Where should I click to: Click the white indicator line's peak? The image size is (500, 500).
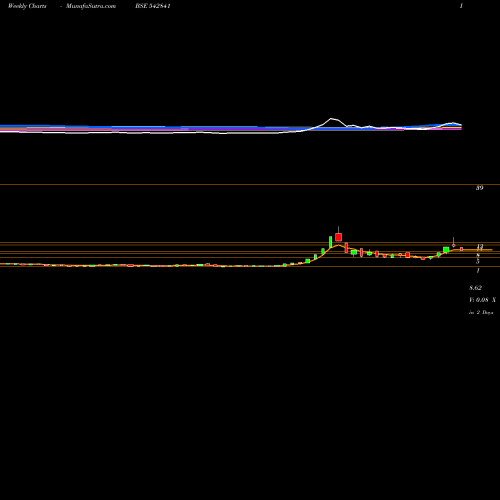[x=331, y=119]
